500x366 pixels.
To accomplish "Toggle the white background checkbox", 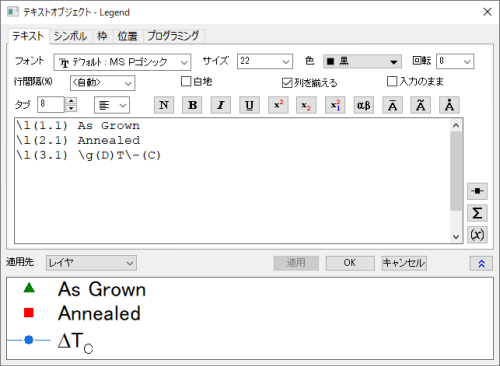I will coord(186,81).
